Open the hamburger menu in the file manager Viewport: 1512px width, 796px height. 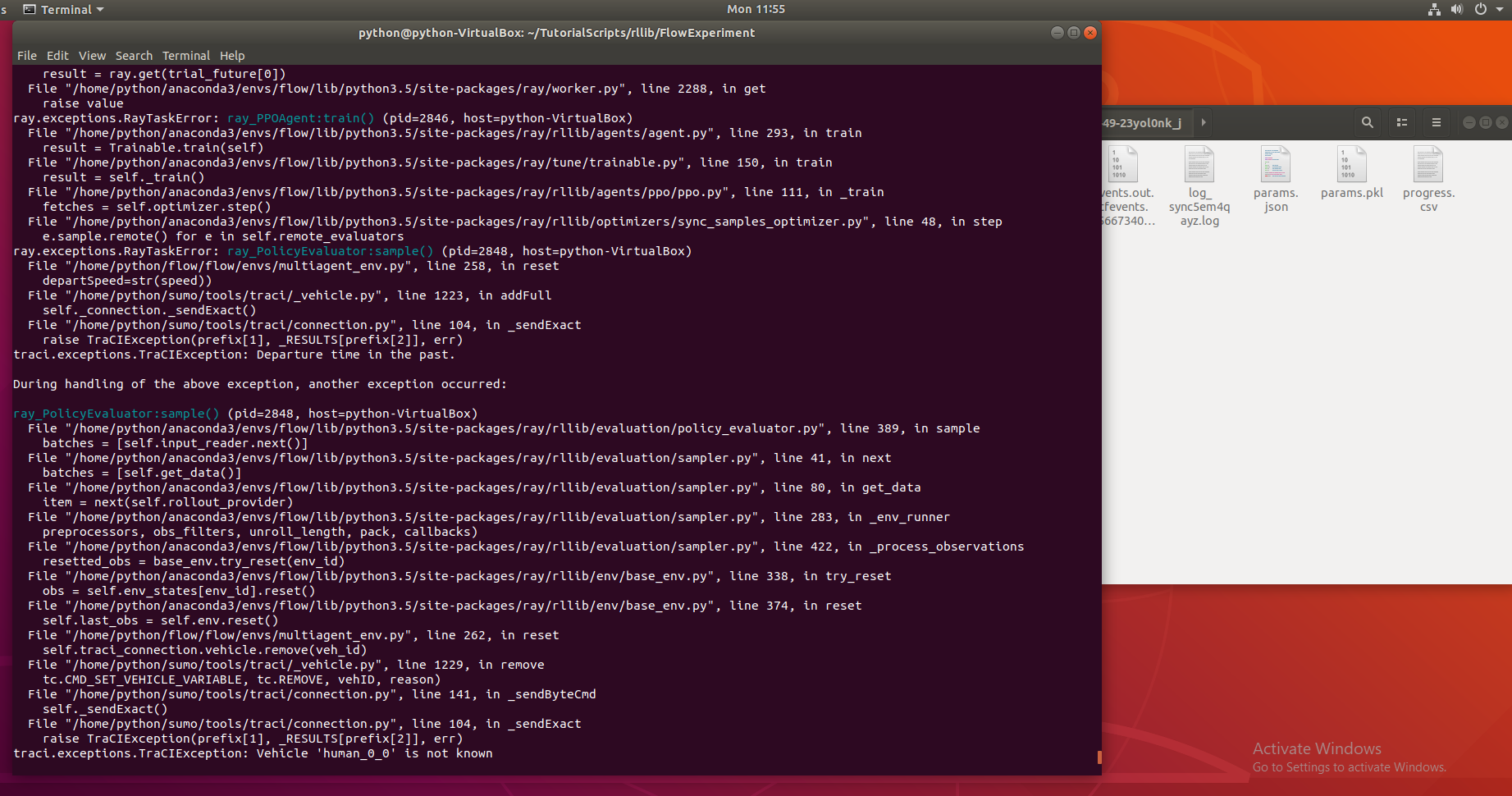[1436, 121]
